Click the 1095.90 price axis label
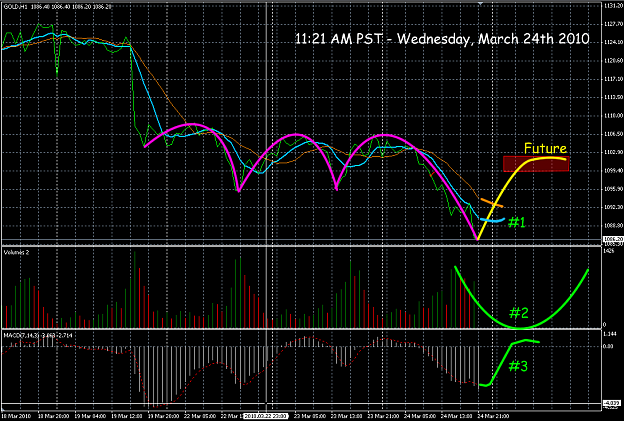The width and height of the screenshot is (625, 421). click(613, 189)
